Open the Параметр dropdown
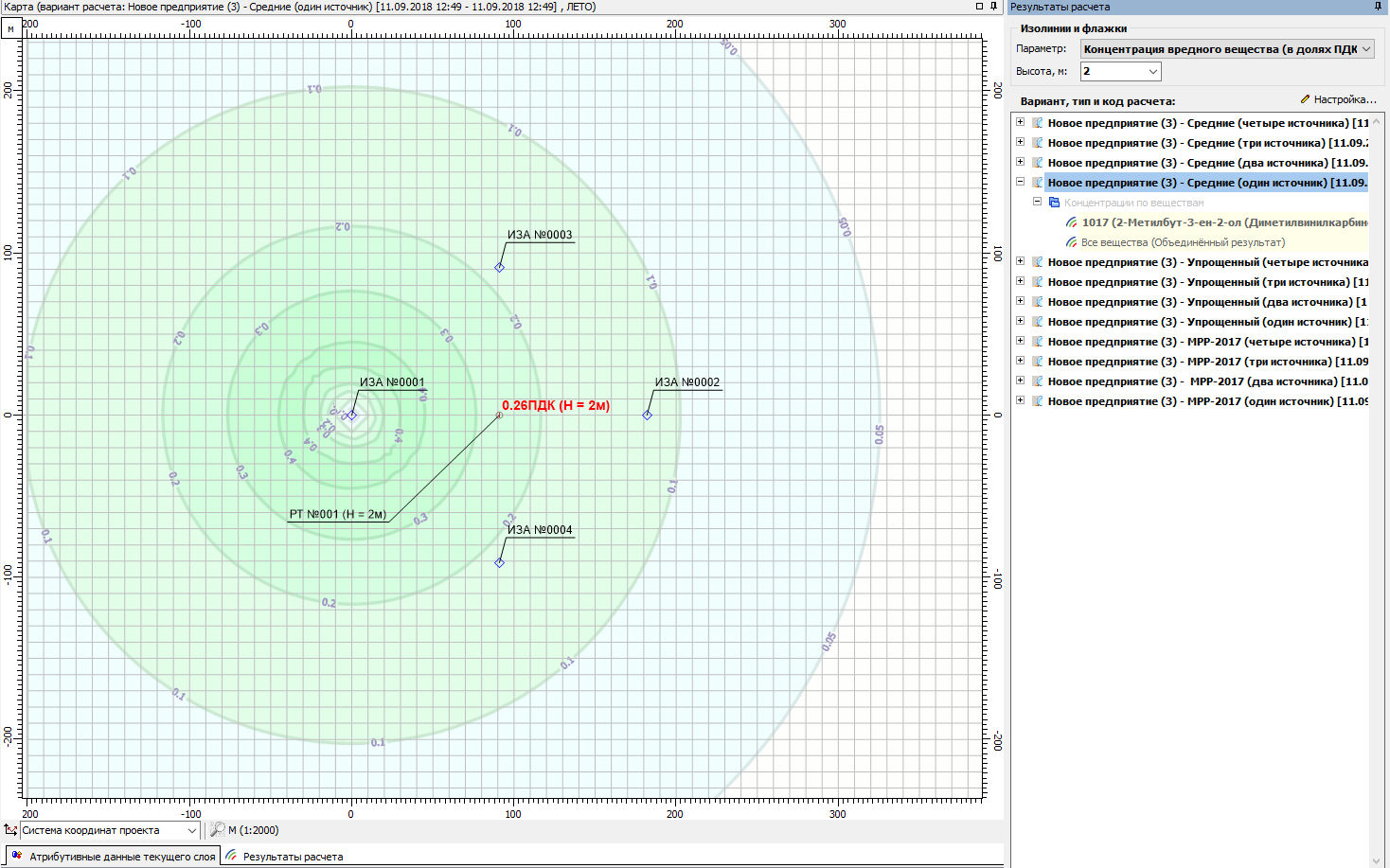 (1227, 49)
